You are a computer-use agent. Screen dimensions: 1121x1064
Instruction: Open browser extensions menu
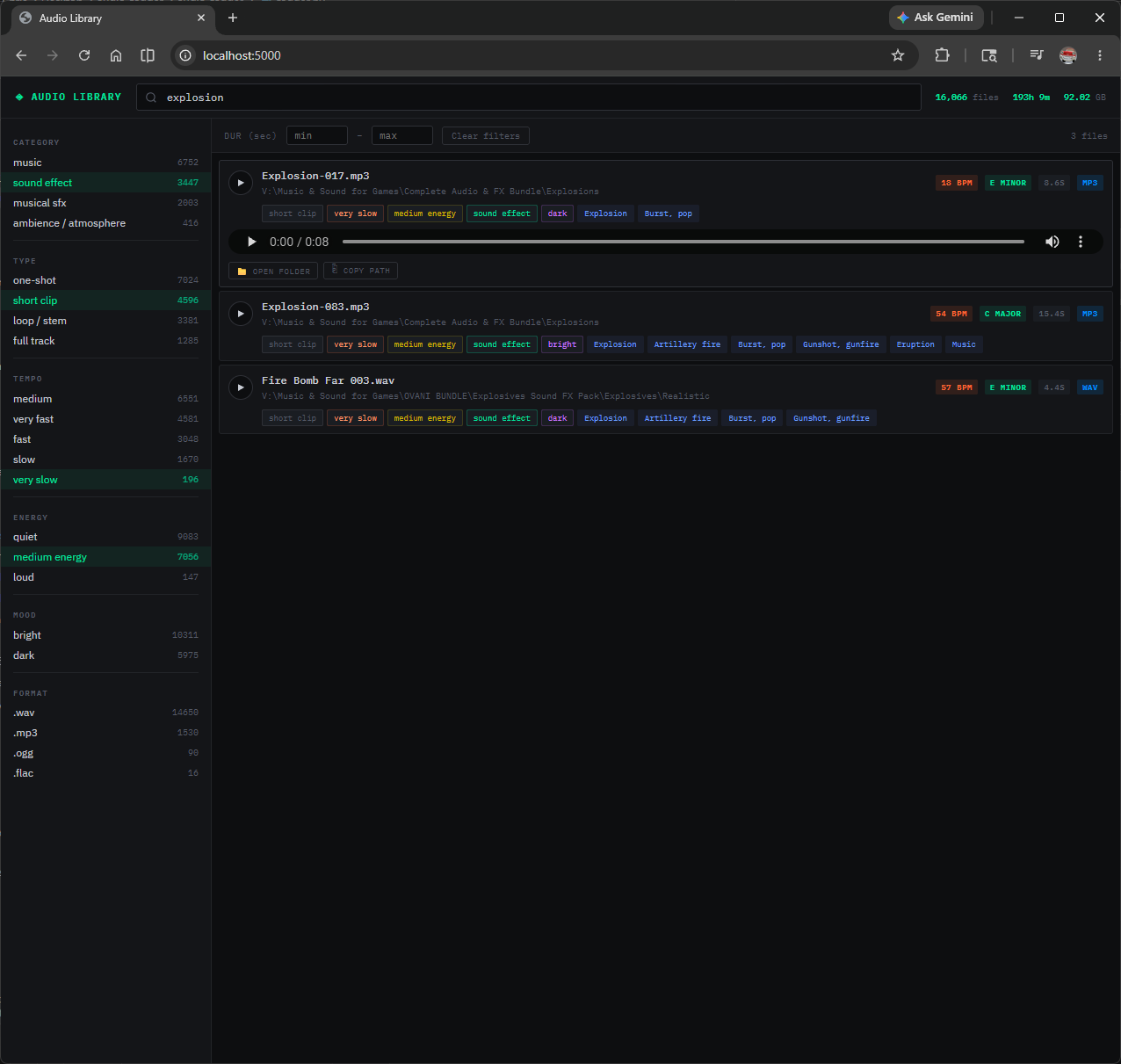(942, 55)
